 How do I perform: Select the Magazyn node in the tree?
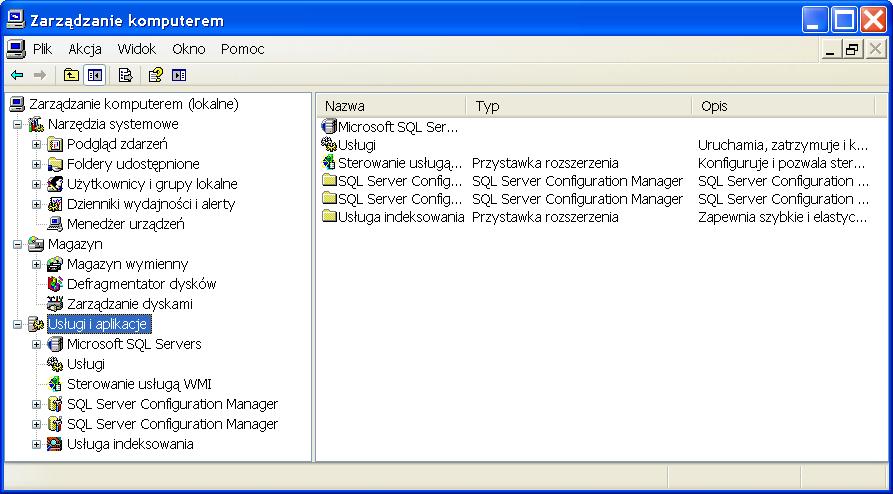click(75, 244)
